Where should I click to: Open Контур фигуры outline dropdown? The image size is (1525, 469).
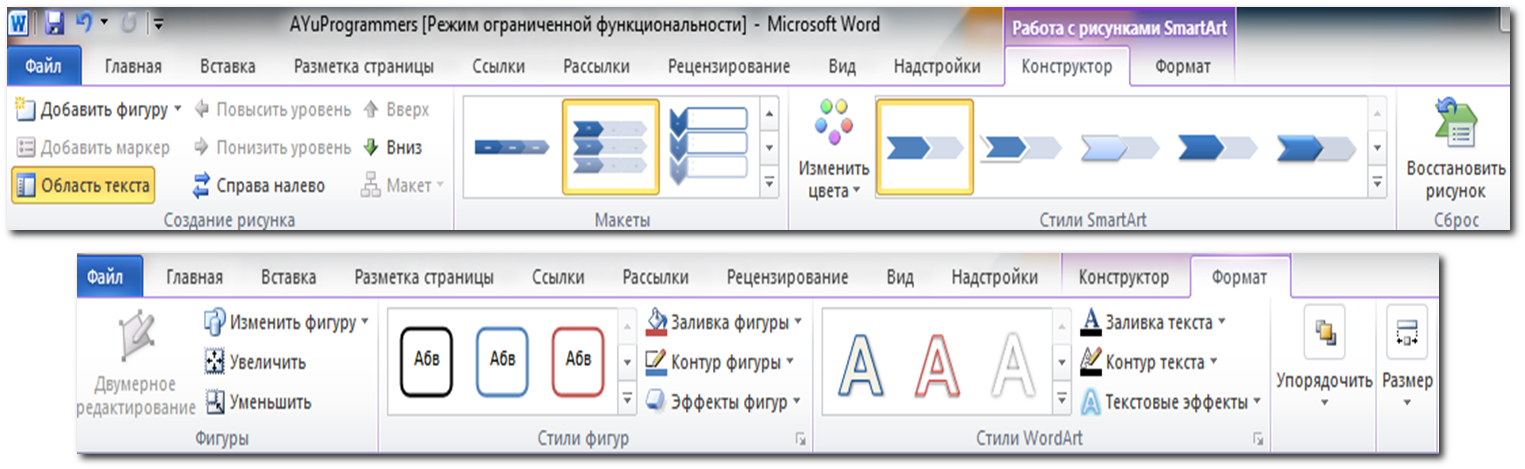click(720, 362)
